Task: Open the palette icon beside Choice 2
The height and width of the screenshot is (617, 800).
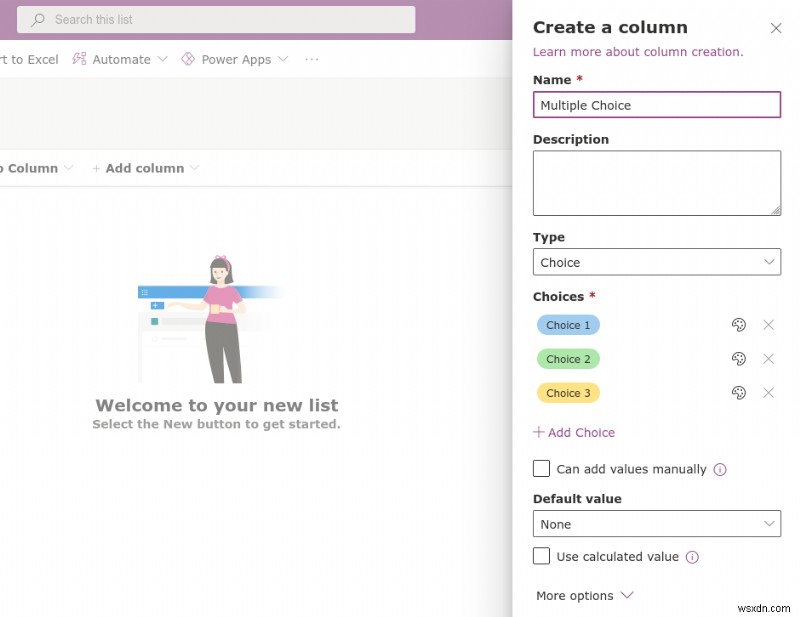Action: tap(739, 359)
